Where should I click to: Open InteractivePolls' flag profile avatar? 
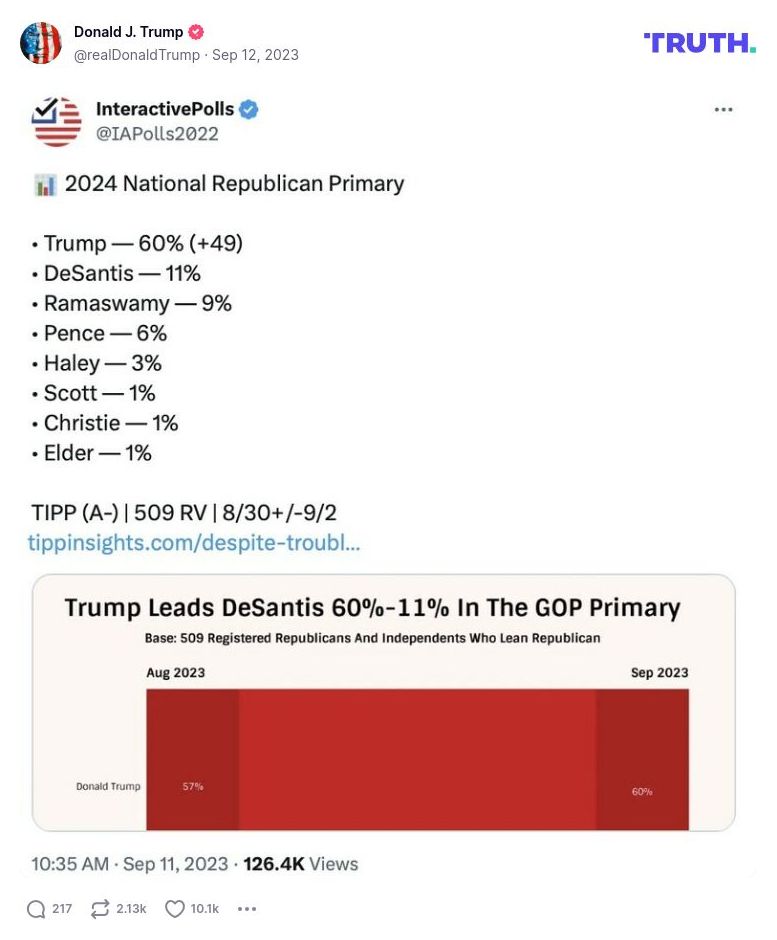57,121
